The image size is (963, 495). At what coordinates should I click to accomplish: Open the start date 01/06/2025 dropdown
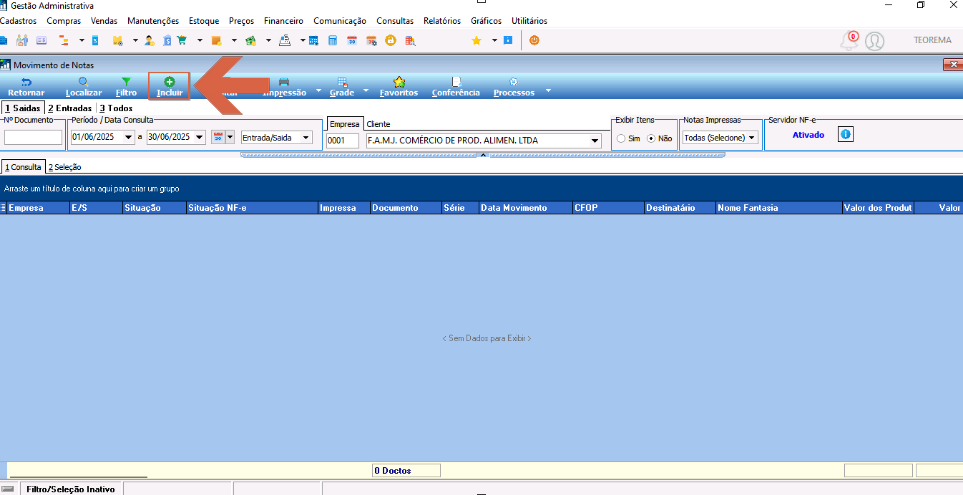click(x=128, y=138)
